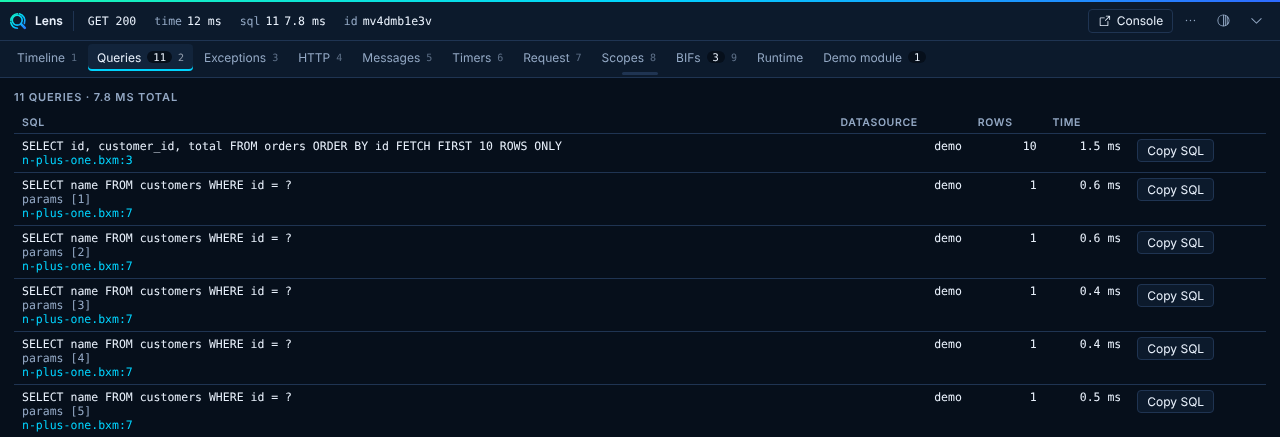Open n-plus-one.bxm:7 link under params [1]
The height and width of the screenshot is (437, 1280).
(x=77, y=213)
